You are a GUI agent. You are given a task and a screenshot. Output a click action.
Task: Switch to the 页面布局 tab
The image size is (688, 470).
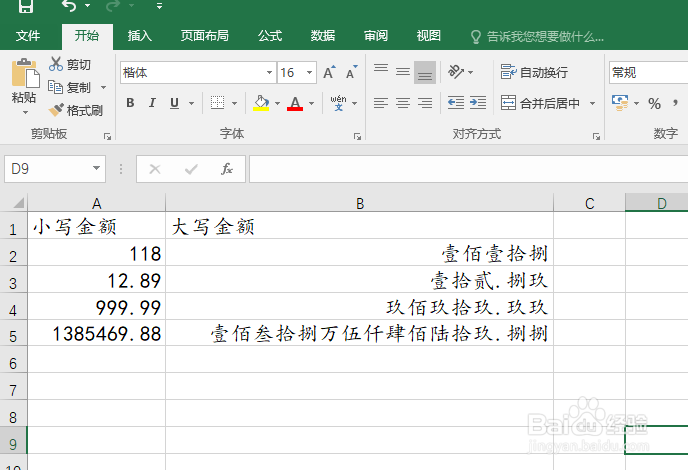[204, 36]
